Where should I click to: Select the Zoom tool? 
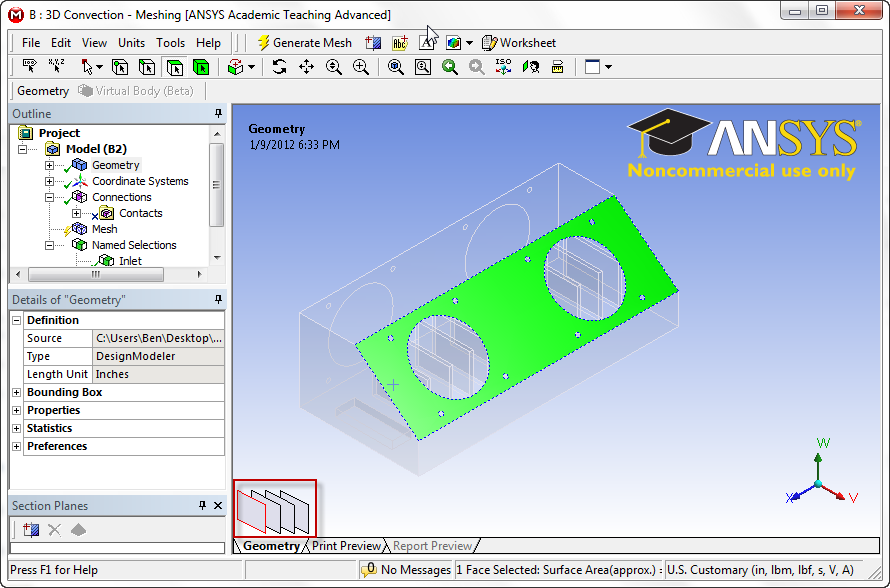(x=334, y=66)
